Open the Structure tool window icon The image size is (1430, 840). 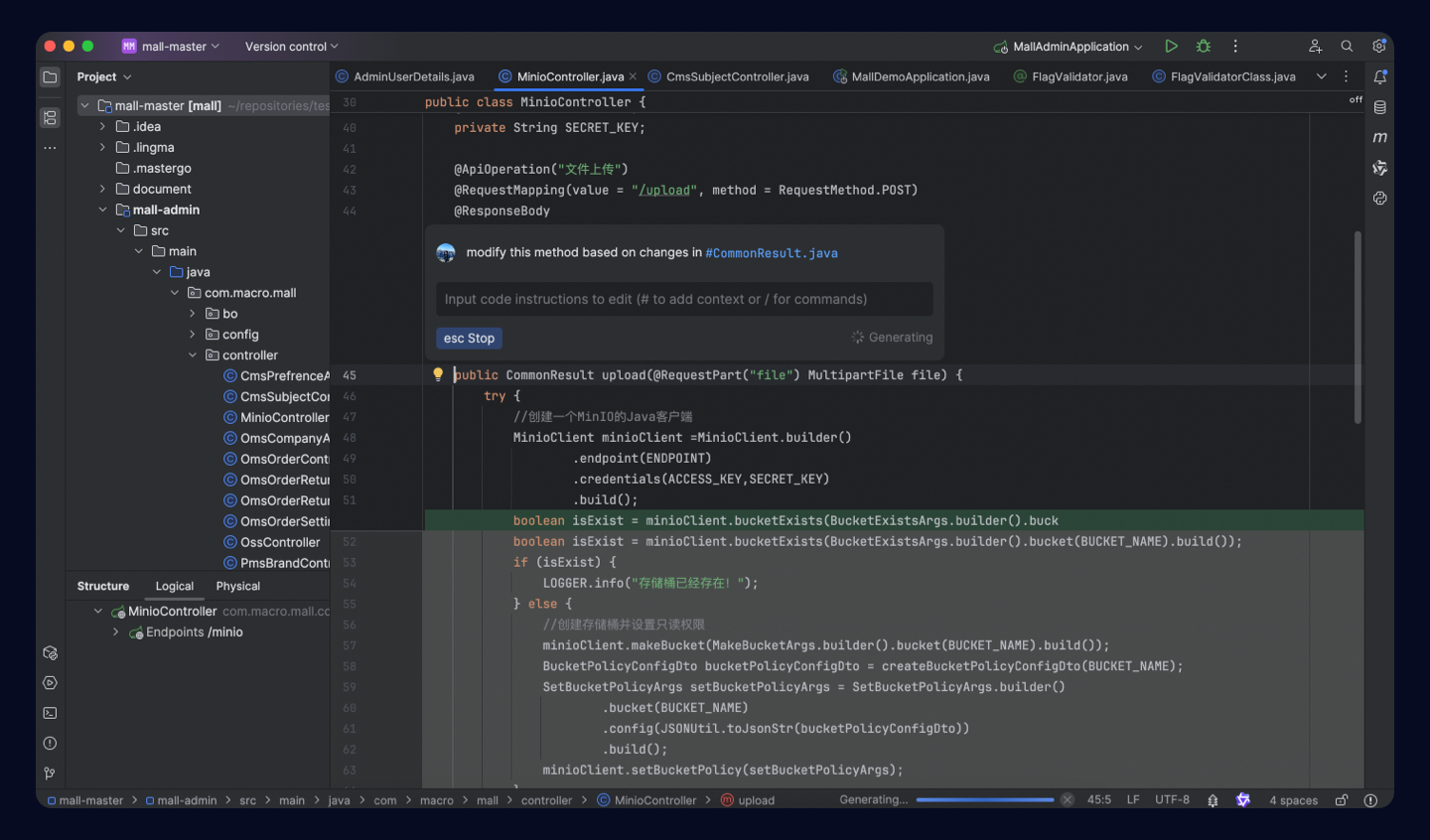(x=50, y=117)
